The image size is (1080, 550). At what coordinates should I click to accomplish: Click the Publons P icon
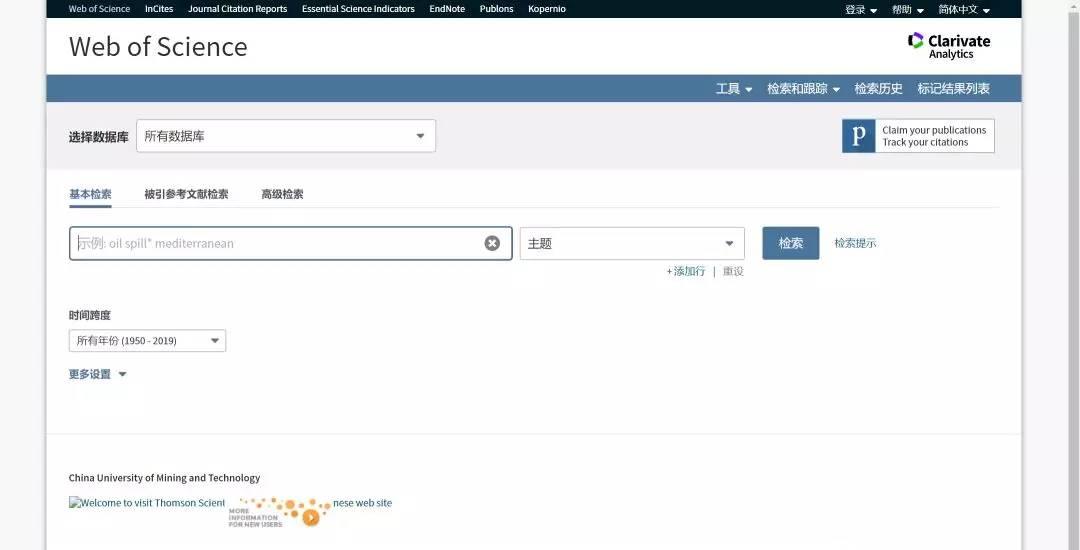[x=858, y=136]
